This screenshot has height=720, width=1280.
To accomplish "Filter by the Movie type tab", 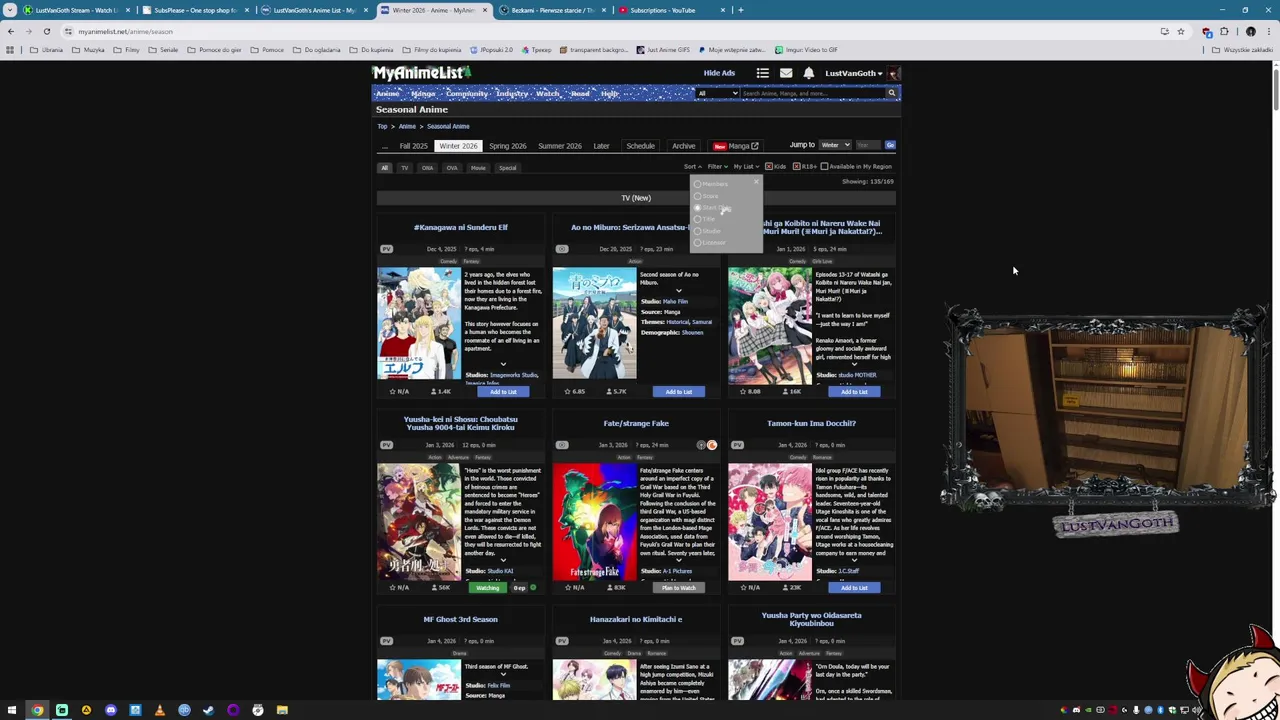I will (x=478, y=168).
